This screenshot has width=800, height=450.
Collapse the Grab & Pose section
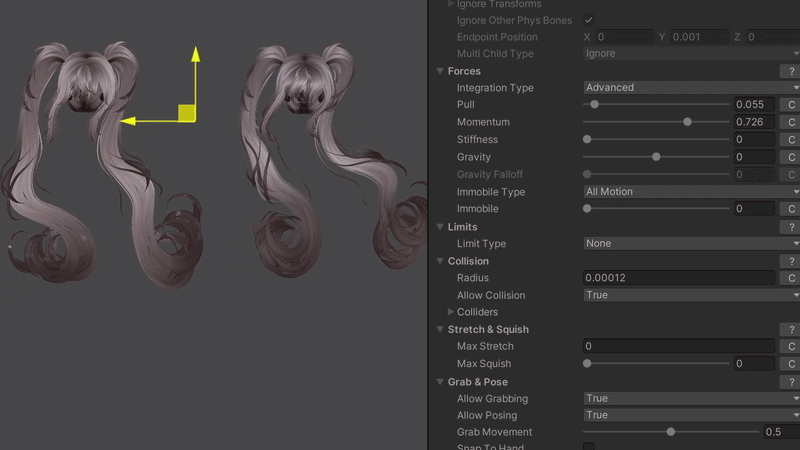coord(440,382)
